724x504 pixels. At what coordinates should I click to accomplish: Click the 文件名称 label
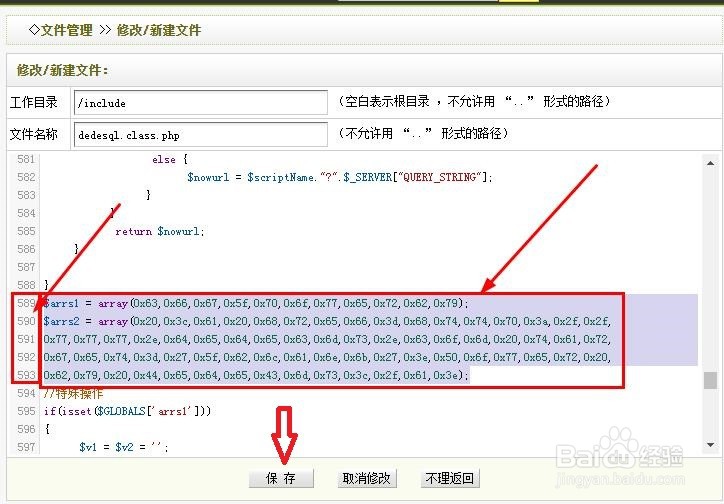point(34,134)
